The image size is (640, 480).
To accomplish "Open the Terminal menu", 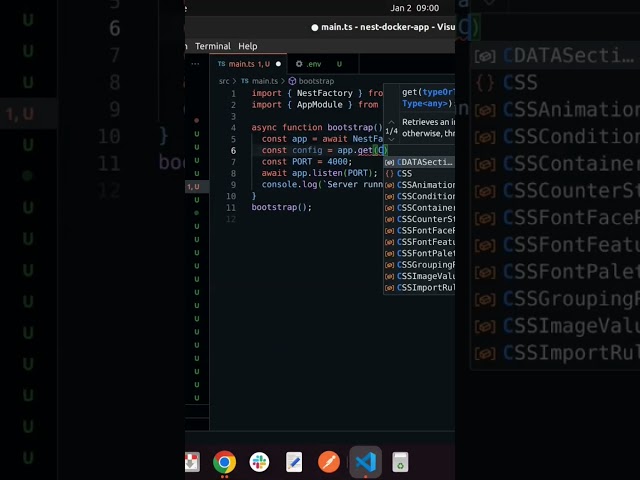I will pyautogui.click(x=213, y=46).
